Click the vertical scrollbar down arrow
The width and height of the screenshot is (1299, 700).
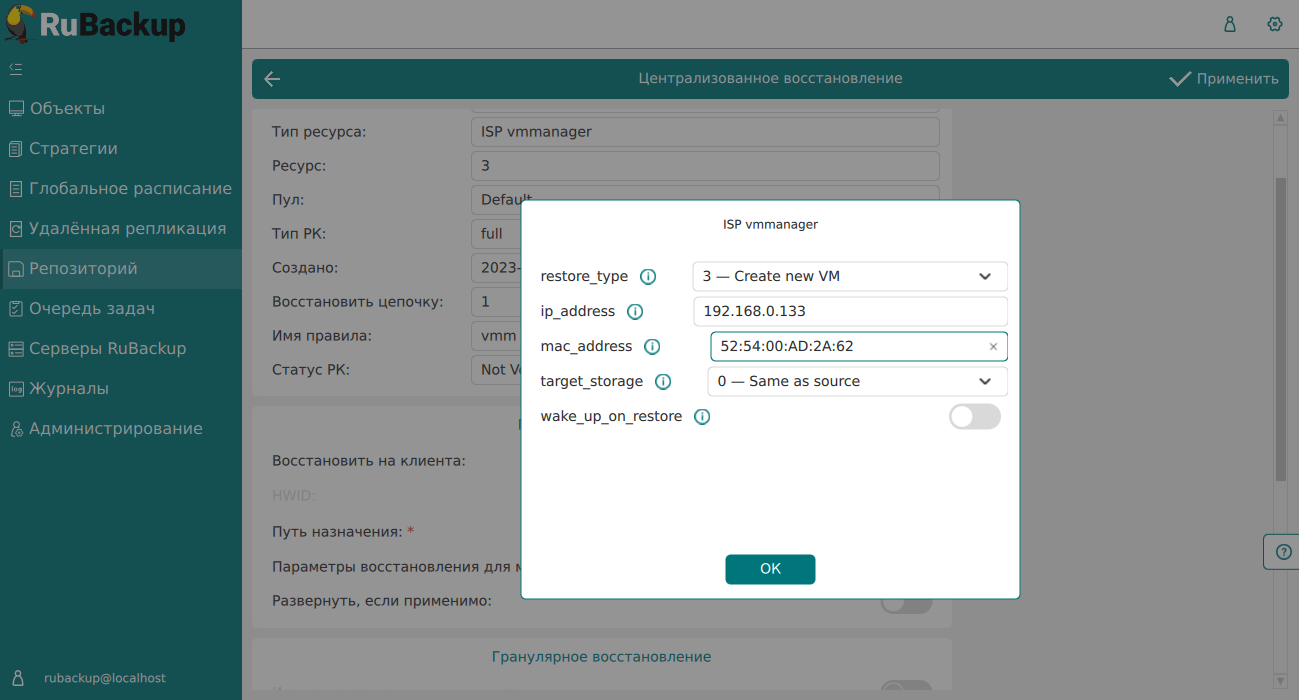(x=1280, y=681)
